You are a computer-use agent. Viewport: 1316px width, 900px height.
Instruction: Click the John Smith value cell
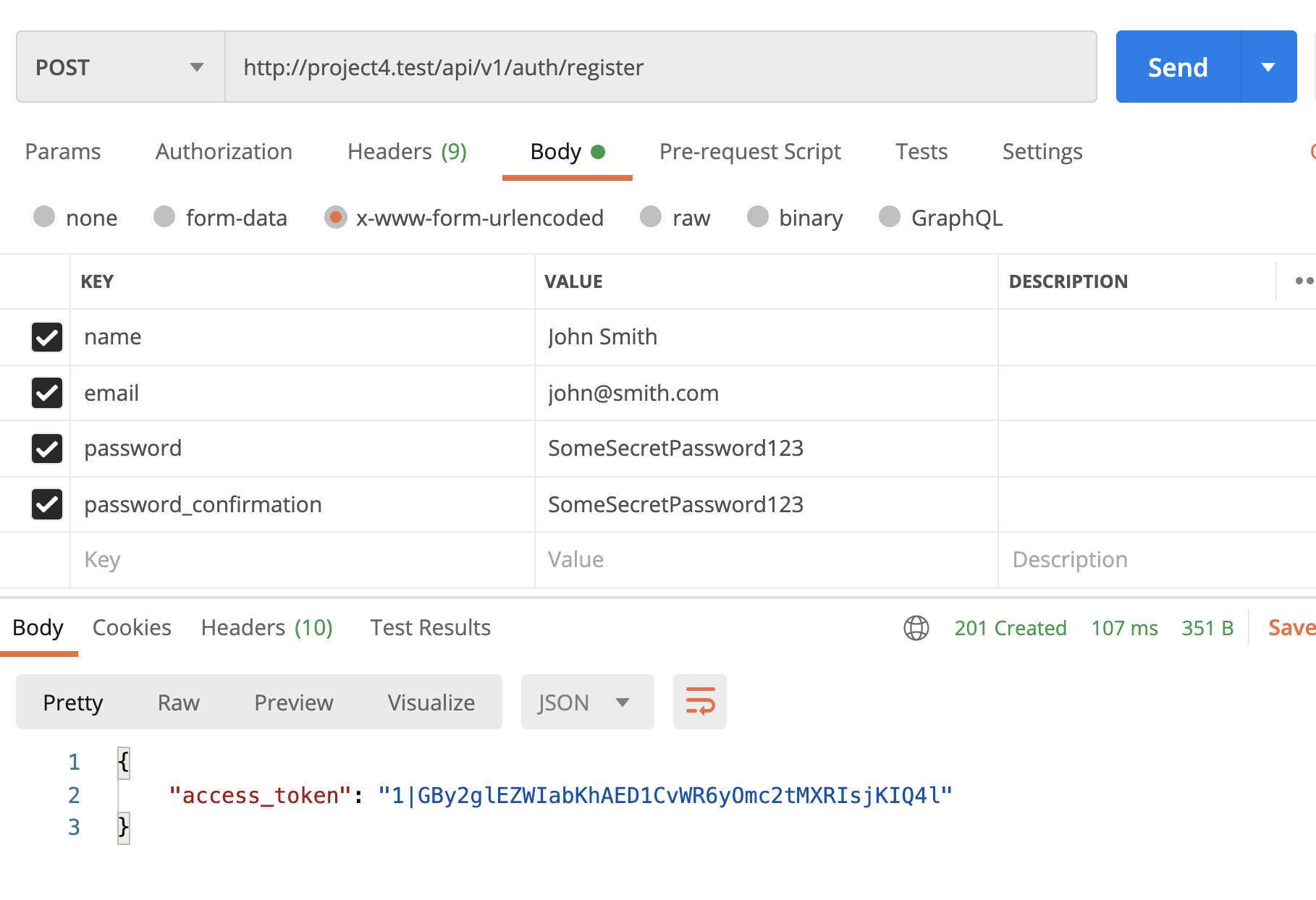766,337
